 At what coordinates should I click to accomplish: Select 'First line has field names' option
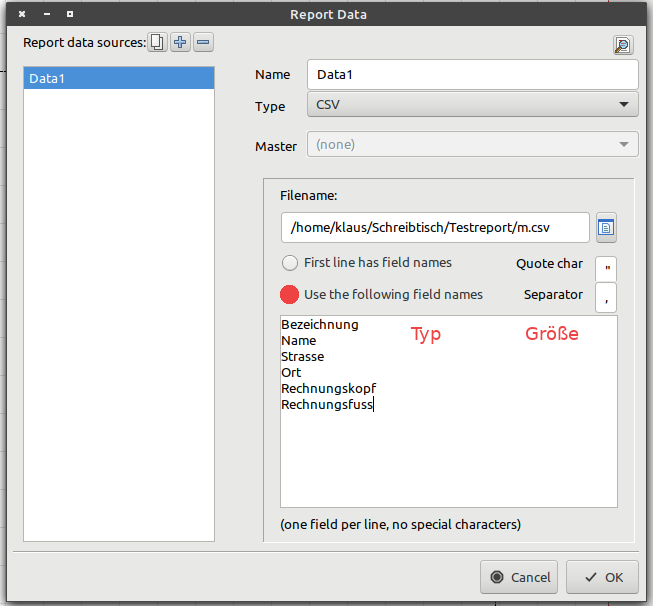tap(290, 263)
